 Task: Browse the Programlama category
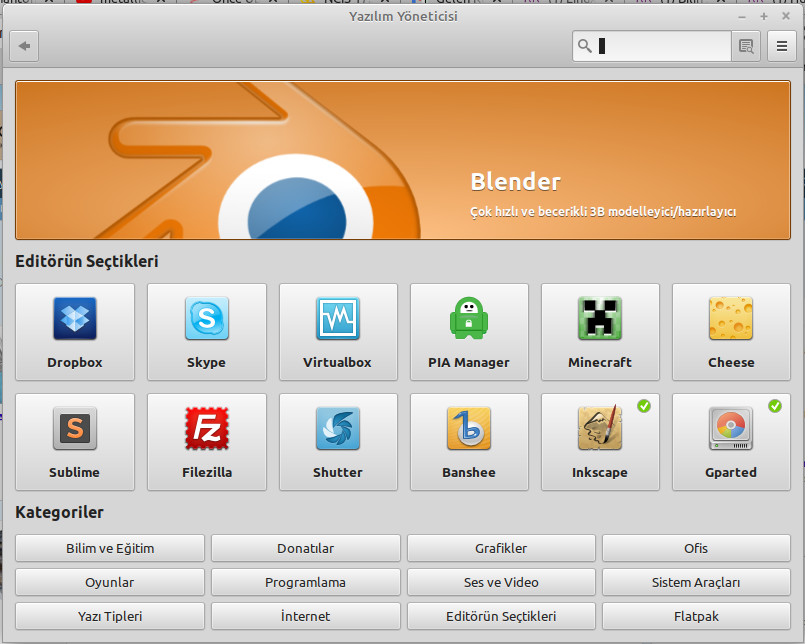(305, 582)
